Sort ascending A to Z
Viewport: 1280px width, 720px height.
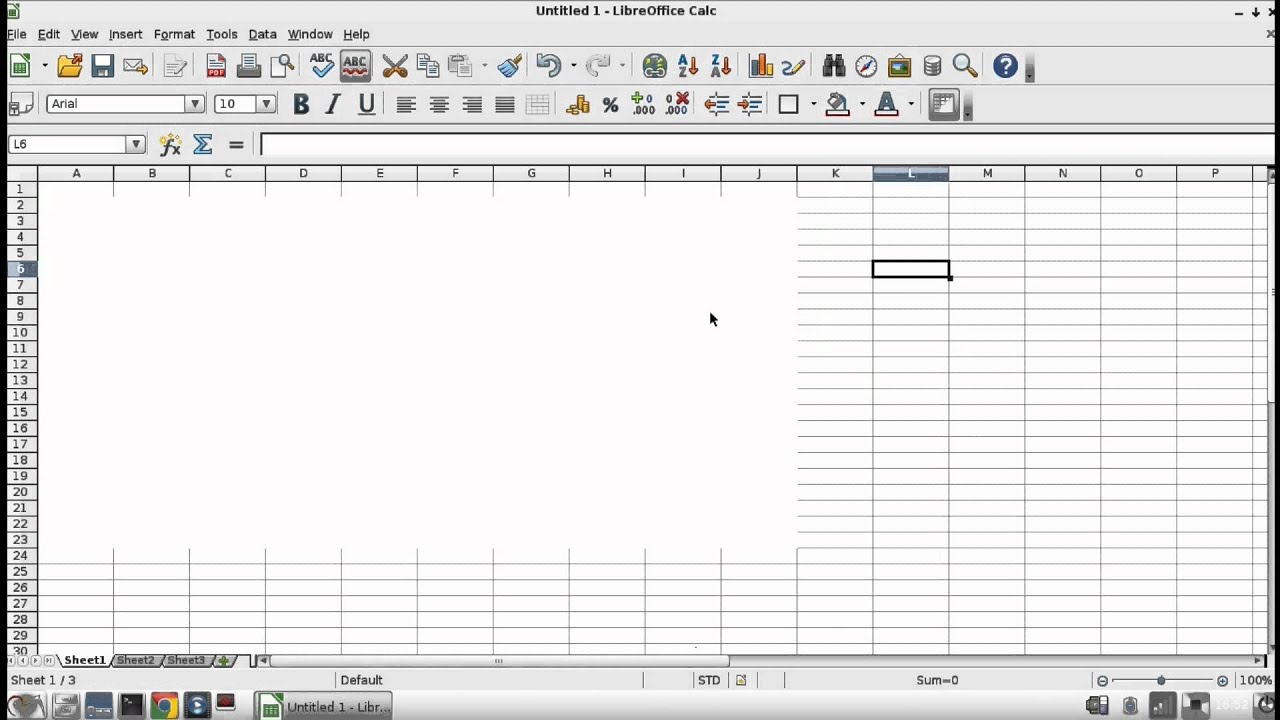pos(688,66)
